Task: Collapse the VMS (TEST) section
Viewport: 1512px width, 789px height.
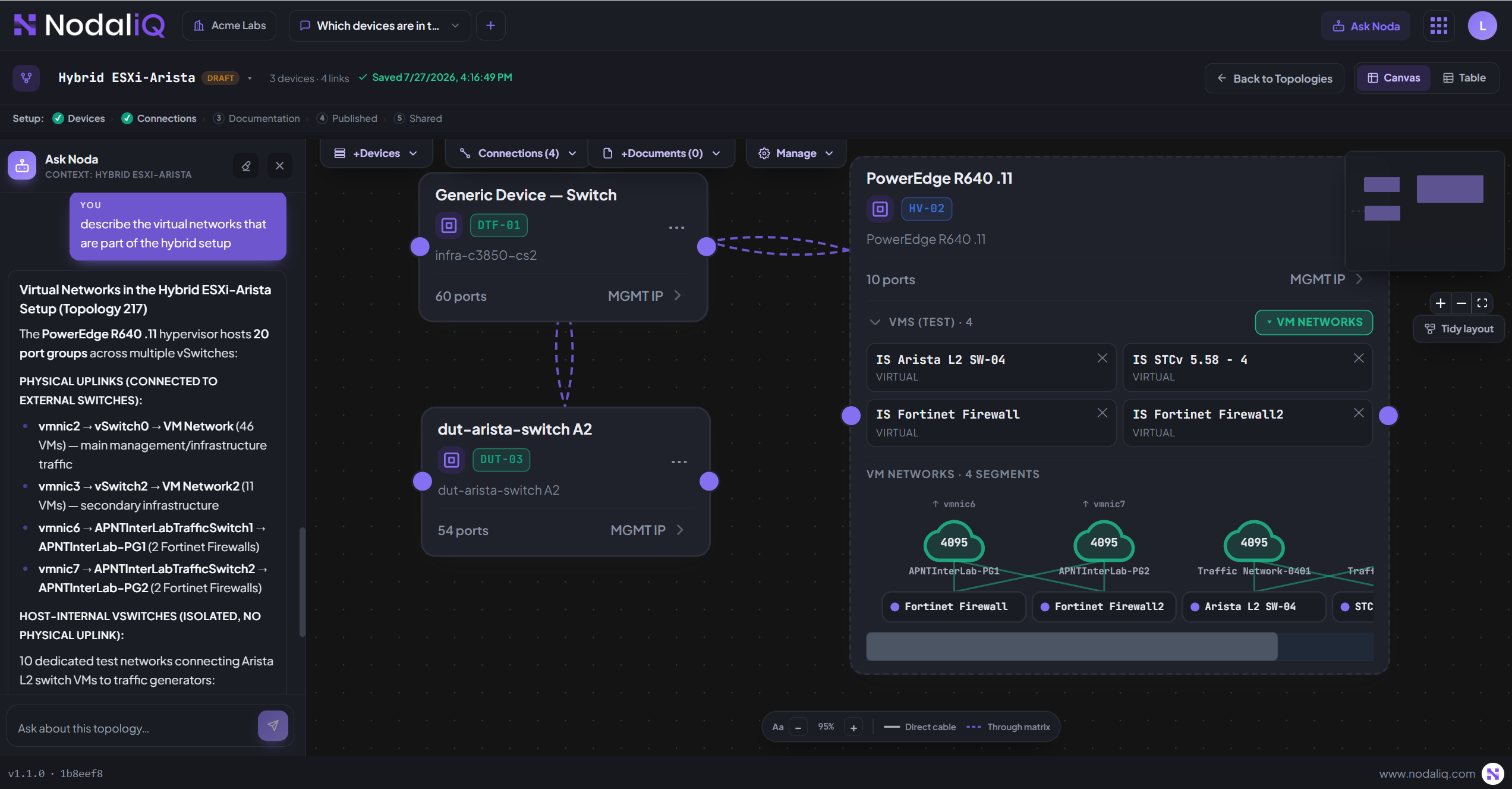Action: pos(874,322)
